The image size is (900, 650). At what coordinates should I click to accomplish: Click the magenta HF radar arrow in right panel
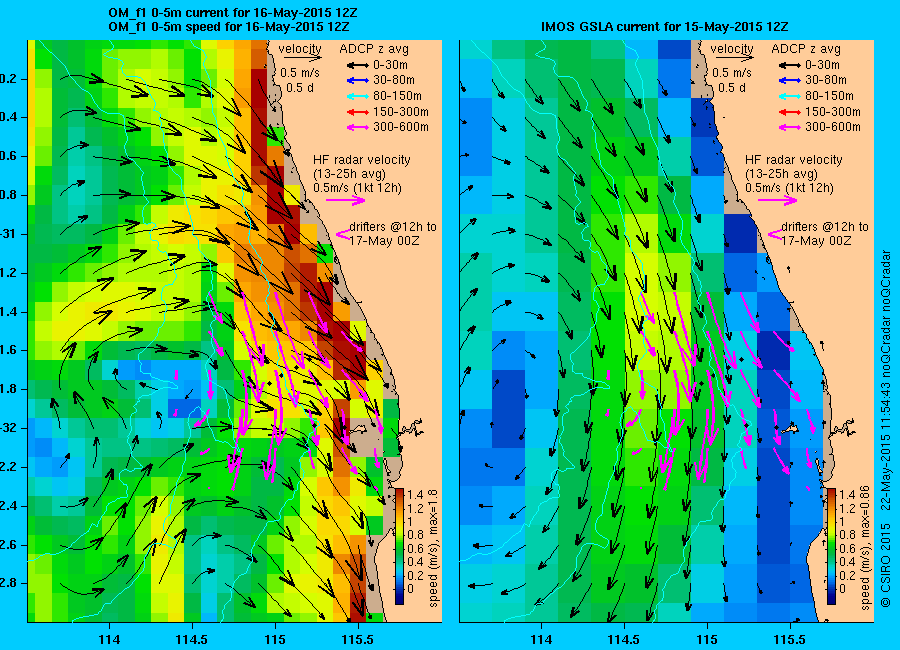[778, 200]
